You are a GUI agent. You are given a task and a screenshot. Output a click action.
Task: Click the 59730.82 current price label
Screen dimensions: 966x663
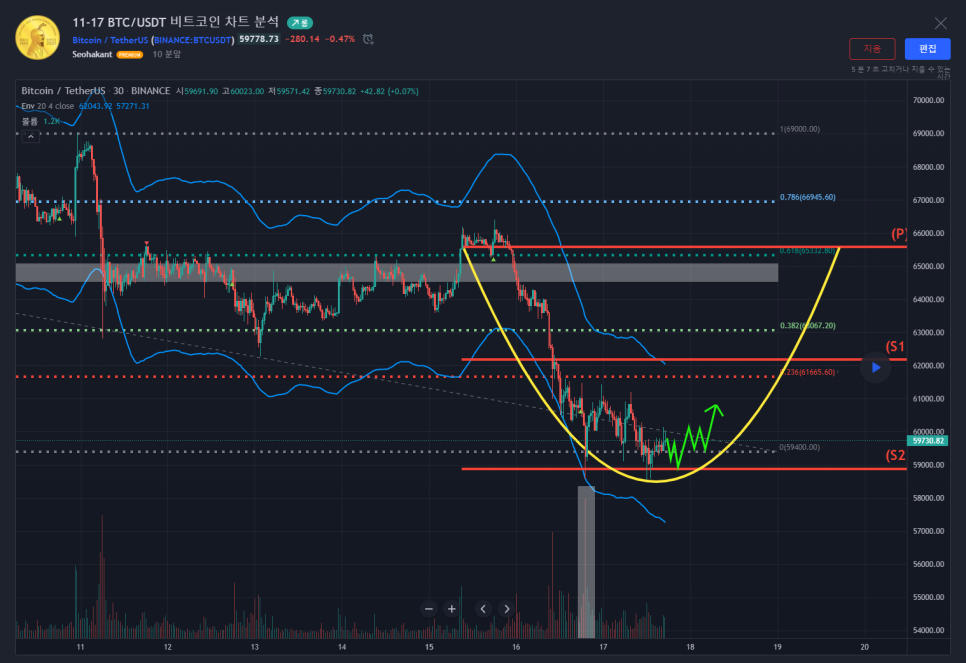click(x=928, y=440)
